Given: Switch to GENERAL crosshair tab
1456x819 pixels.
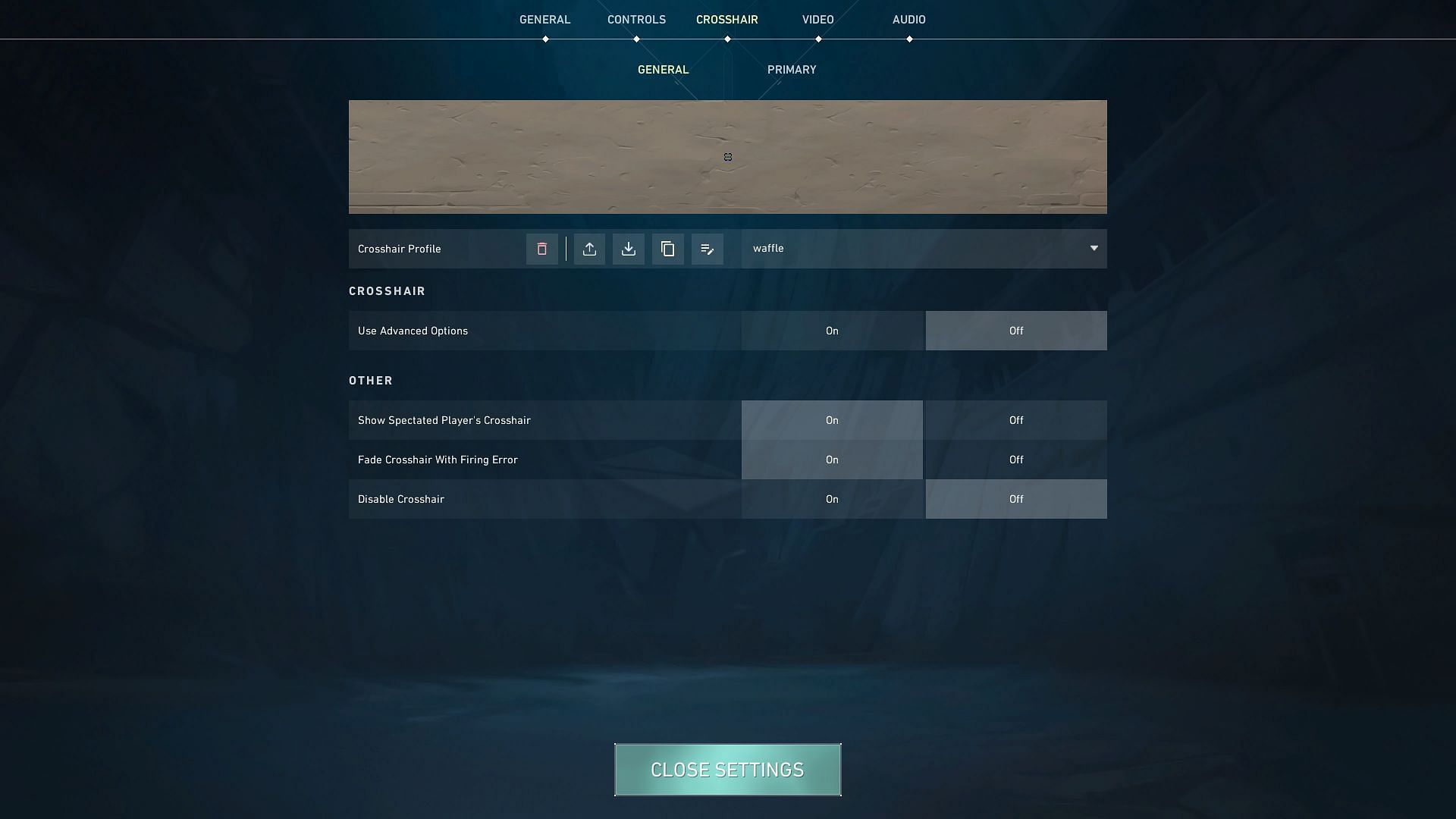Looking at the screenshot, I should click(663, 69).
